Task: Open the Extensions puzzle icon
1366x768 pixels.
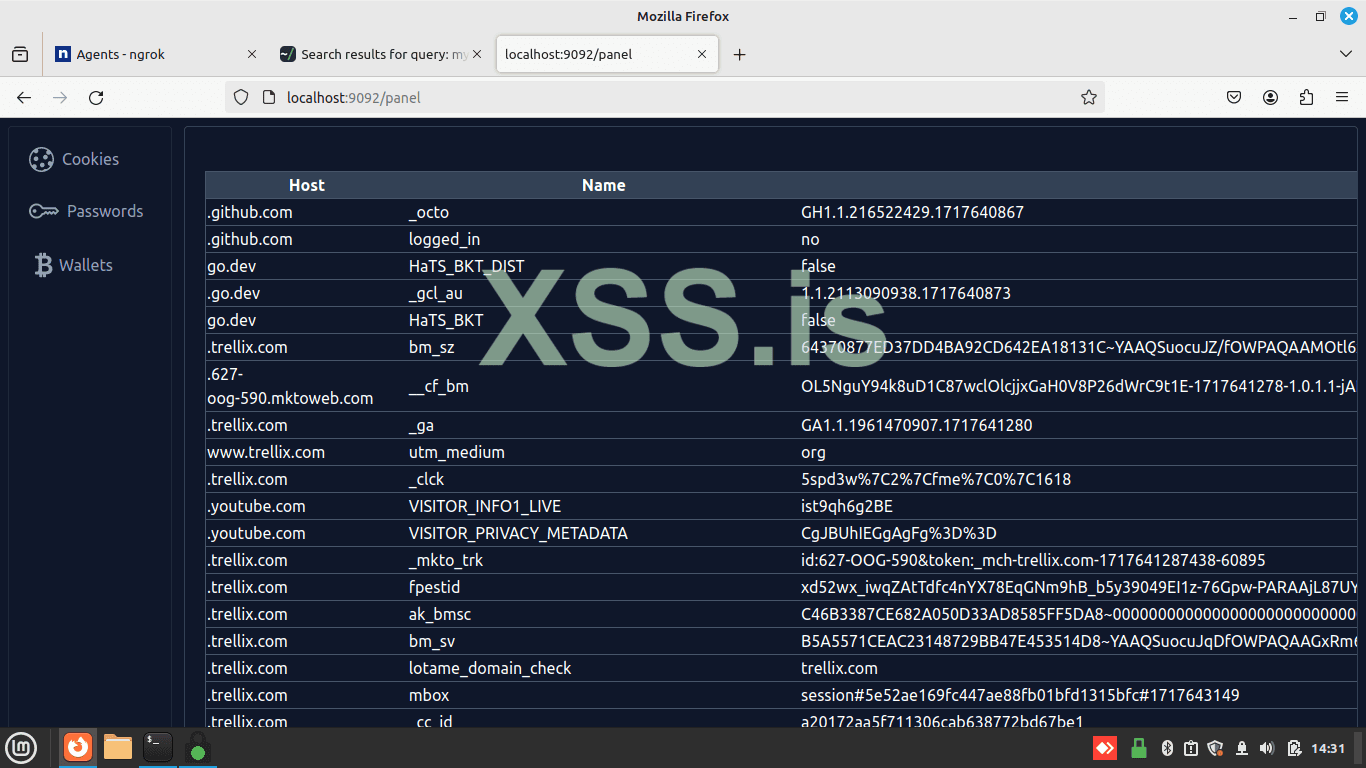Action: [x=1306, y=97]
